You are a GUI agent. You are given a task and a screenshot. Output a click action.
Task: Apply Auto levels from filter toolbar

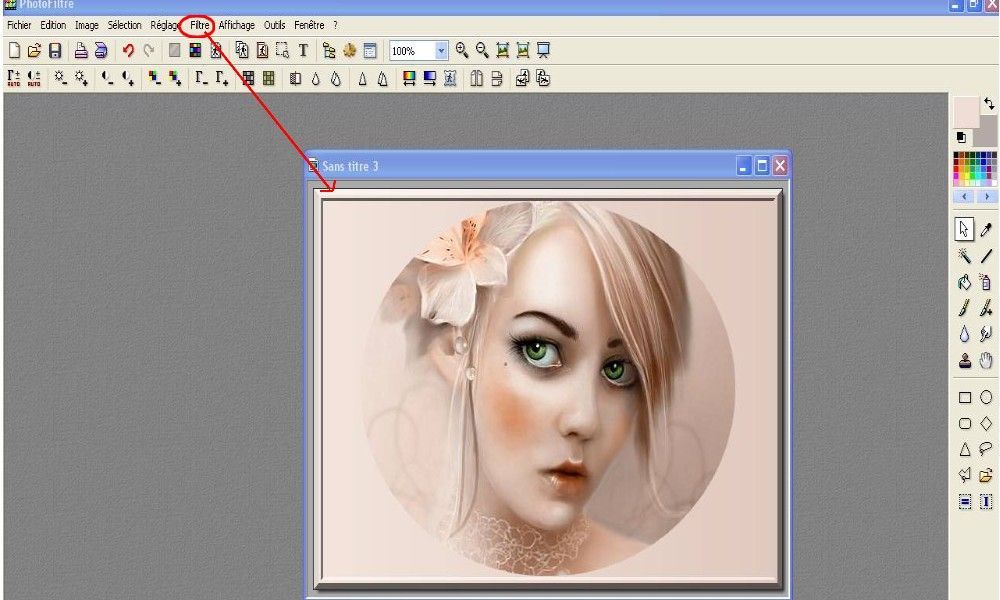click(x=14, y=78)
